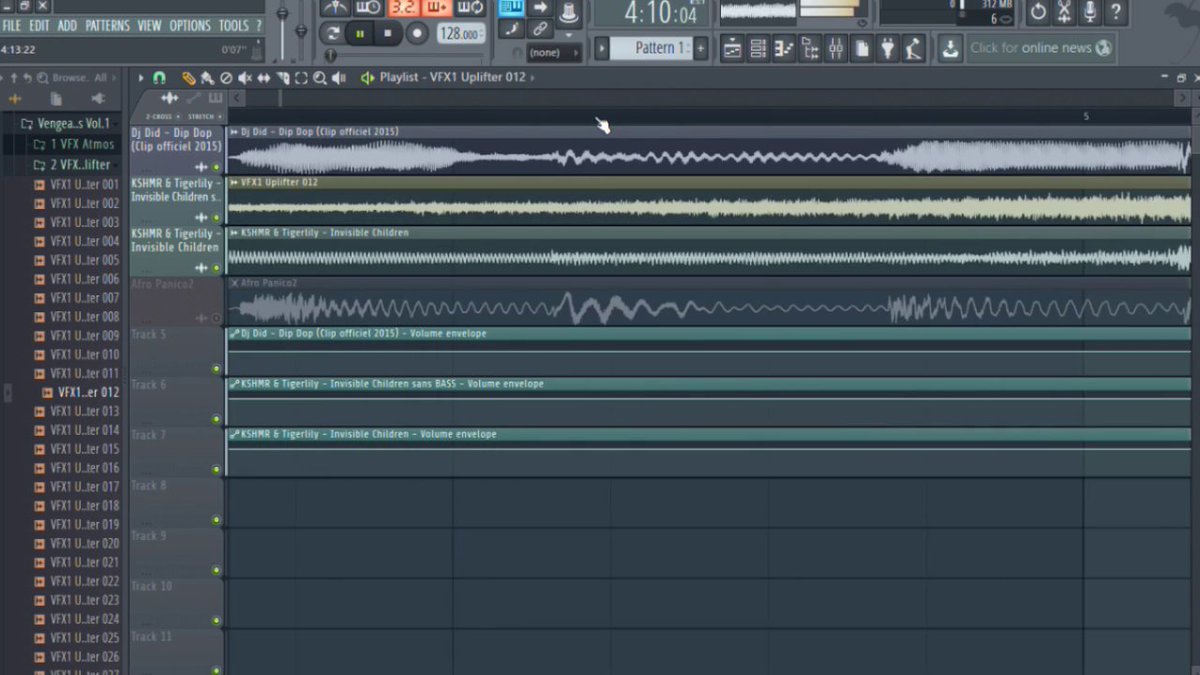The image size is (1200, 675).
Task: Toggle blend recording overdub button
Action: [x=437, y=7]
